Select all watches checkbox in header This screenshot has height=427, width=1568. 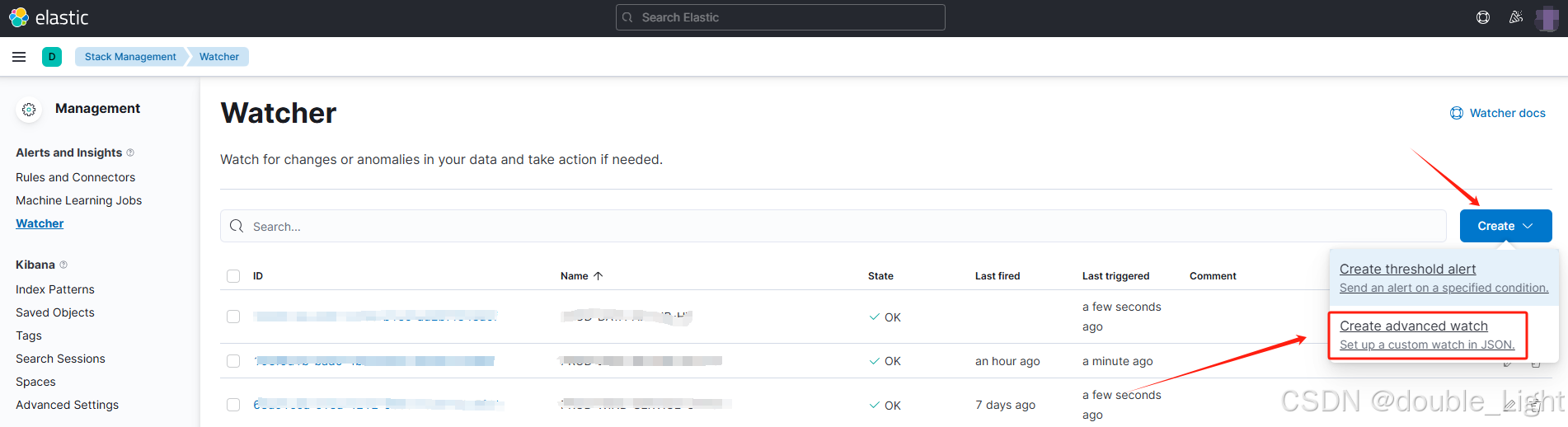[233, 276]
